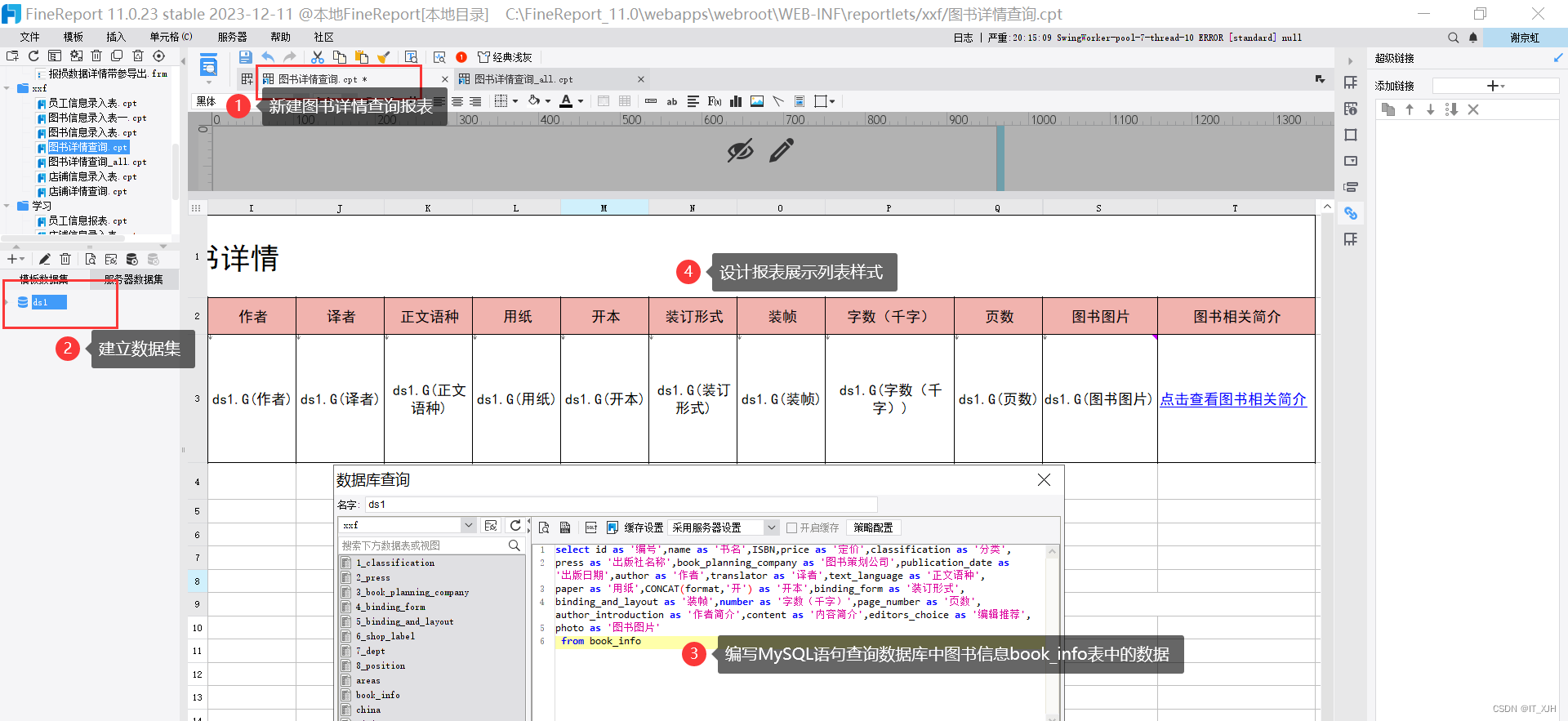1568x721 pixels.
Task: Save the template with the floppy disk icon
Action: point(245,57)
